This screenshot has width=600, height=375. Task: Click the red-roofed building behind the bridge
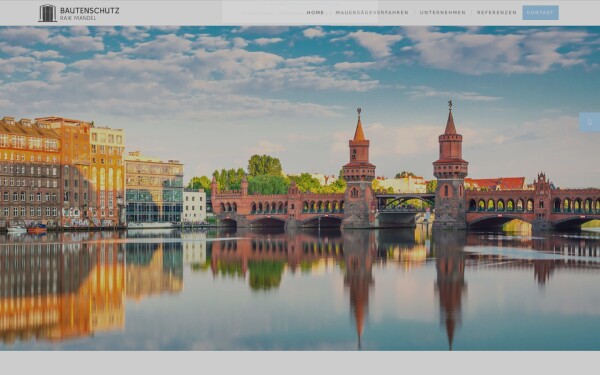(x=495, y=184)
